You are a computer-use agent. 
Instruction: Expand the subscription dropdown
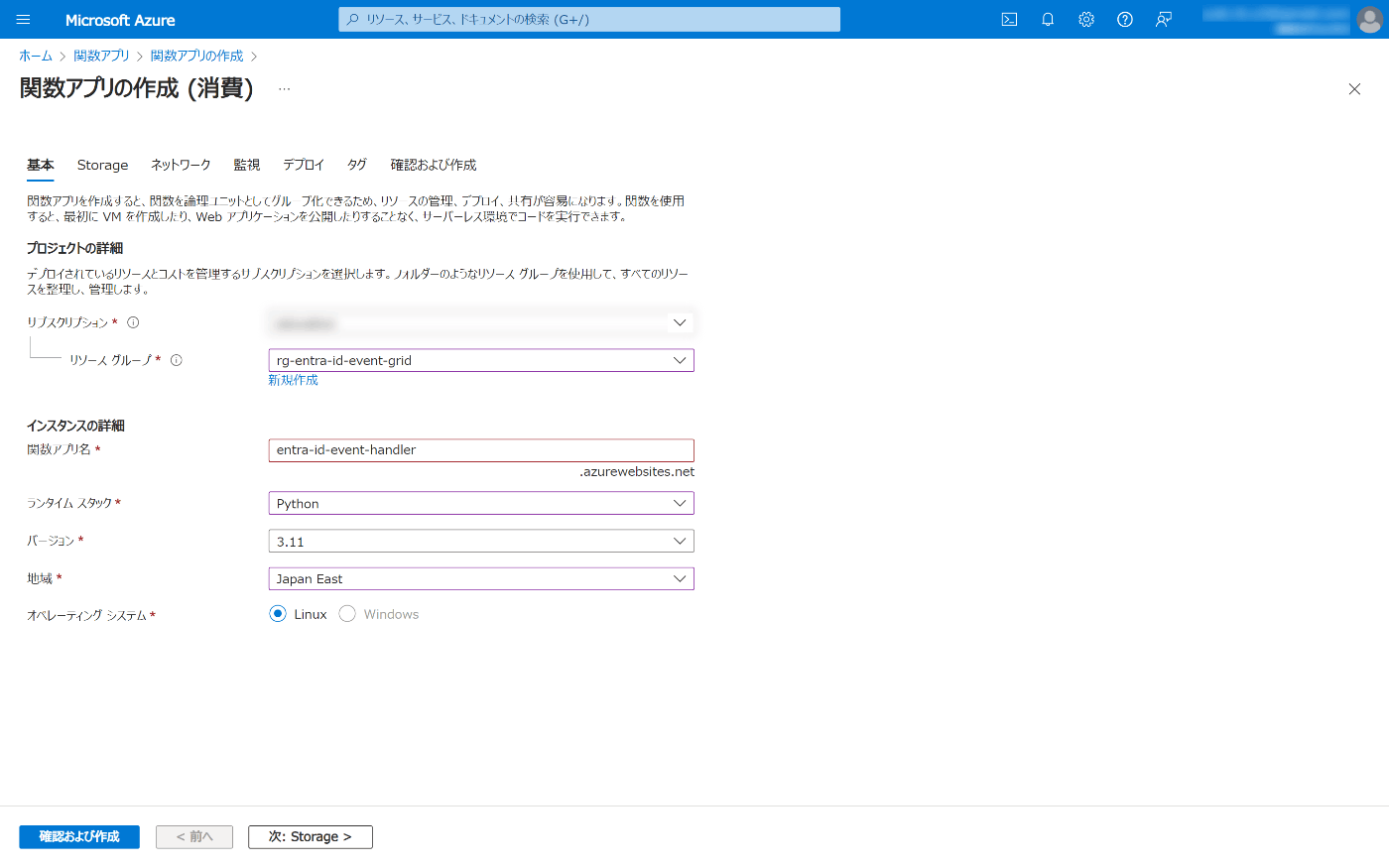481,322
